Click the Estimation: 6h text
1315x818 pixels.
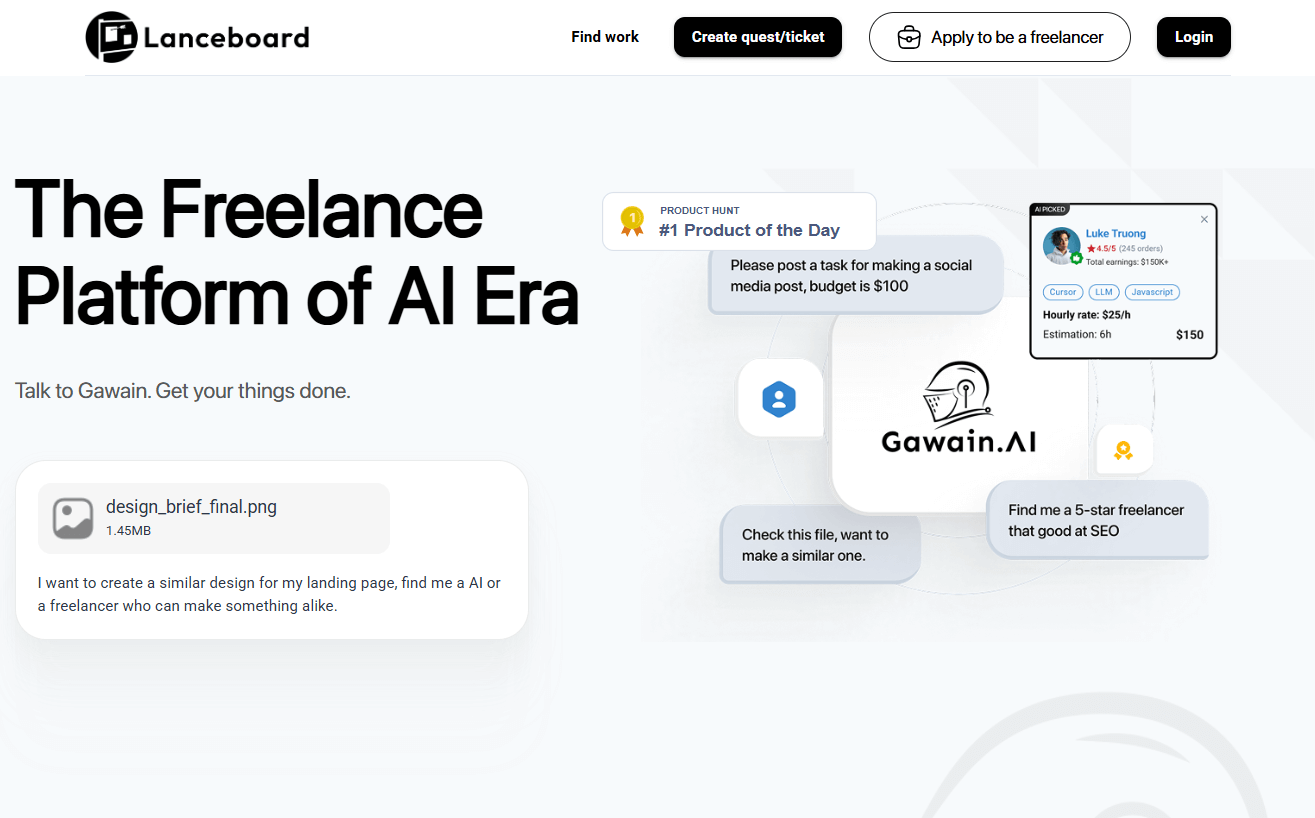point(1077,334)
